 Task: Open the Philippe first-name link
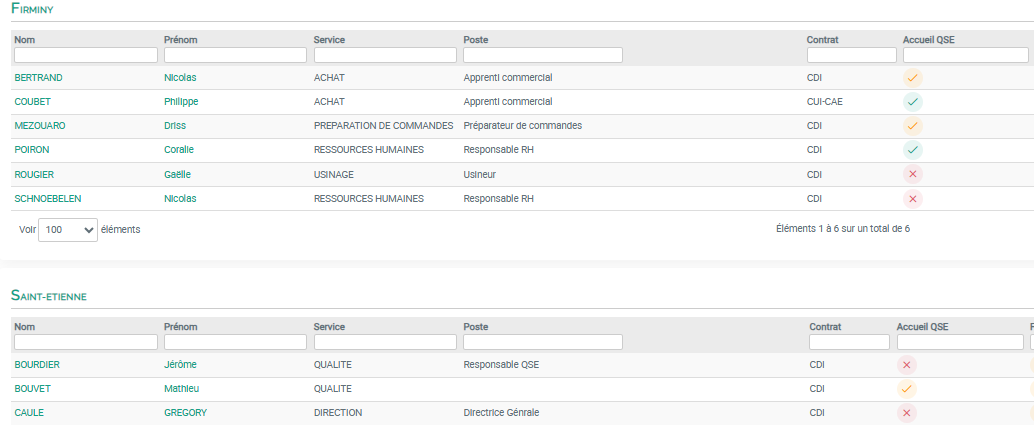tap(181, 102)
